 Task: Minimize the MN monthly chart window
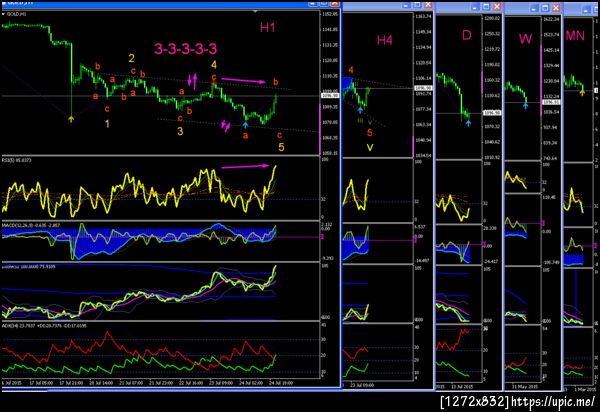click(586, 10)
